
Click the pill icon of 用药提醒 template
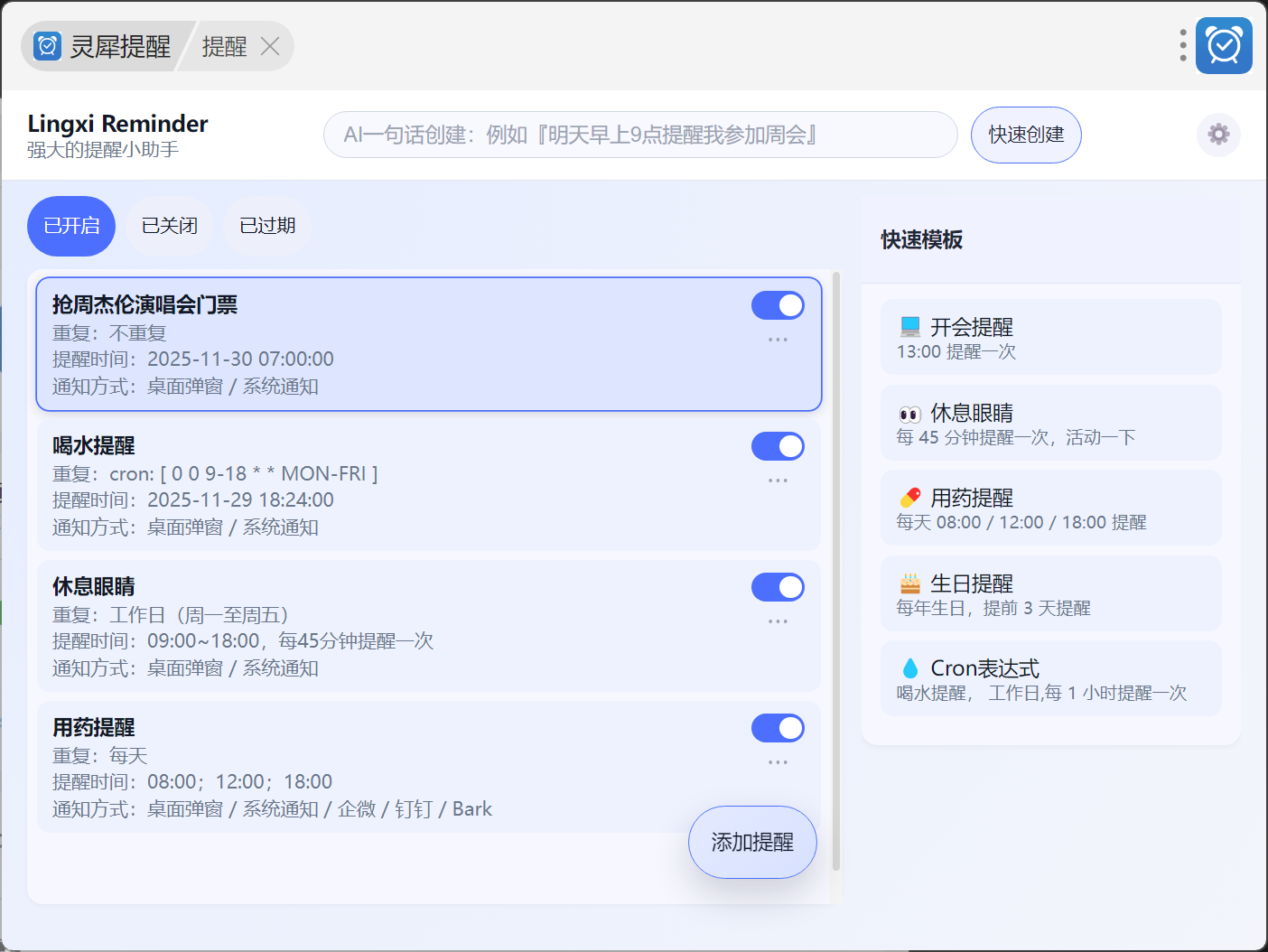click(x=910, y=498)
